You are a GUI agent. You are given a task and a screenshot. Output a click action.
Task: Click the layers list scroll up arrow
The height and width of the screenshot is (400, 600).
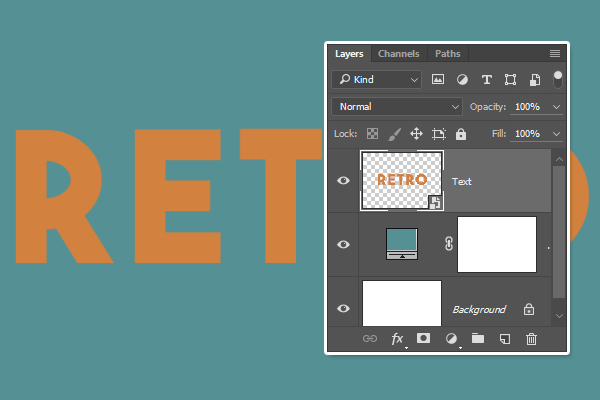559,159
